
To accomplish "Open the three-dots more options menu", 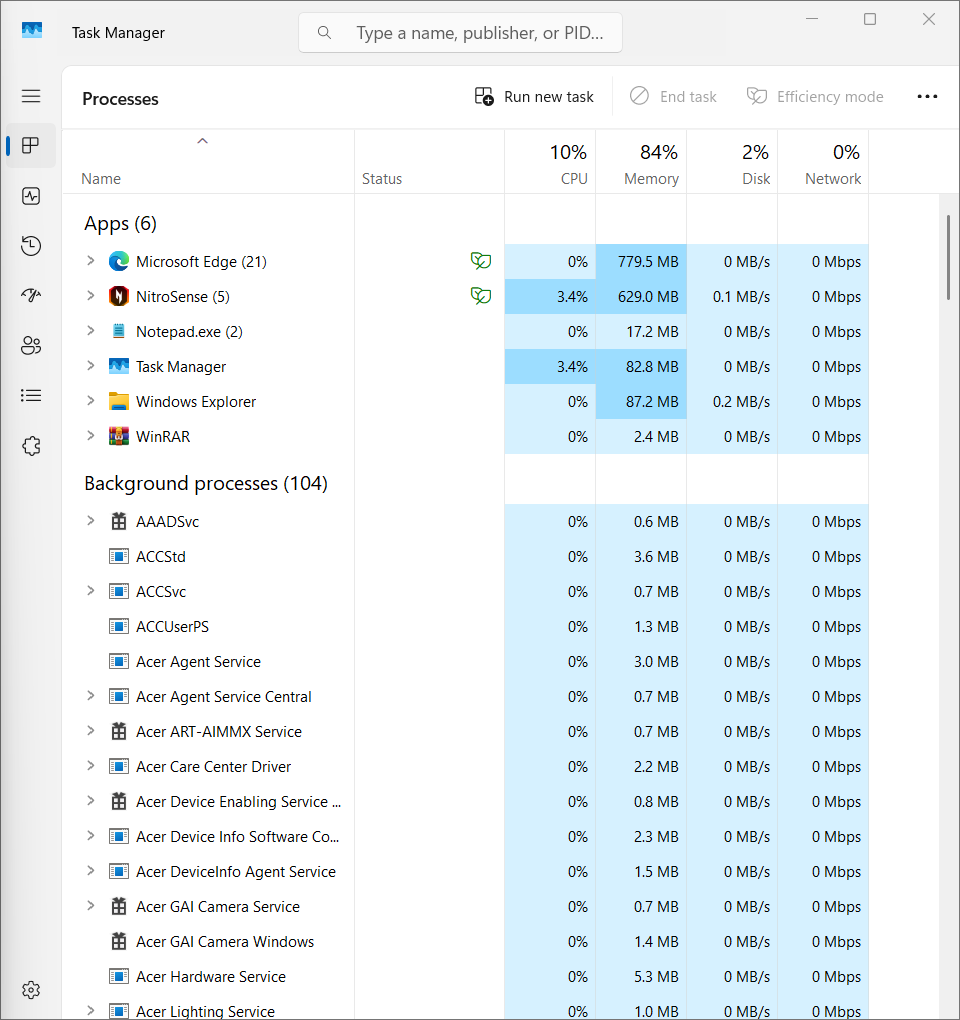I will pyautogui.click(x=927, y=96).
